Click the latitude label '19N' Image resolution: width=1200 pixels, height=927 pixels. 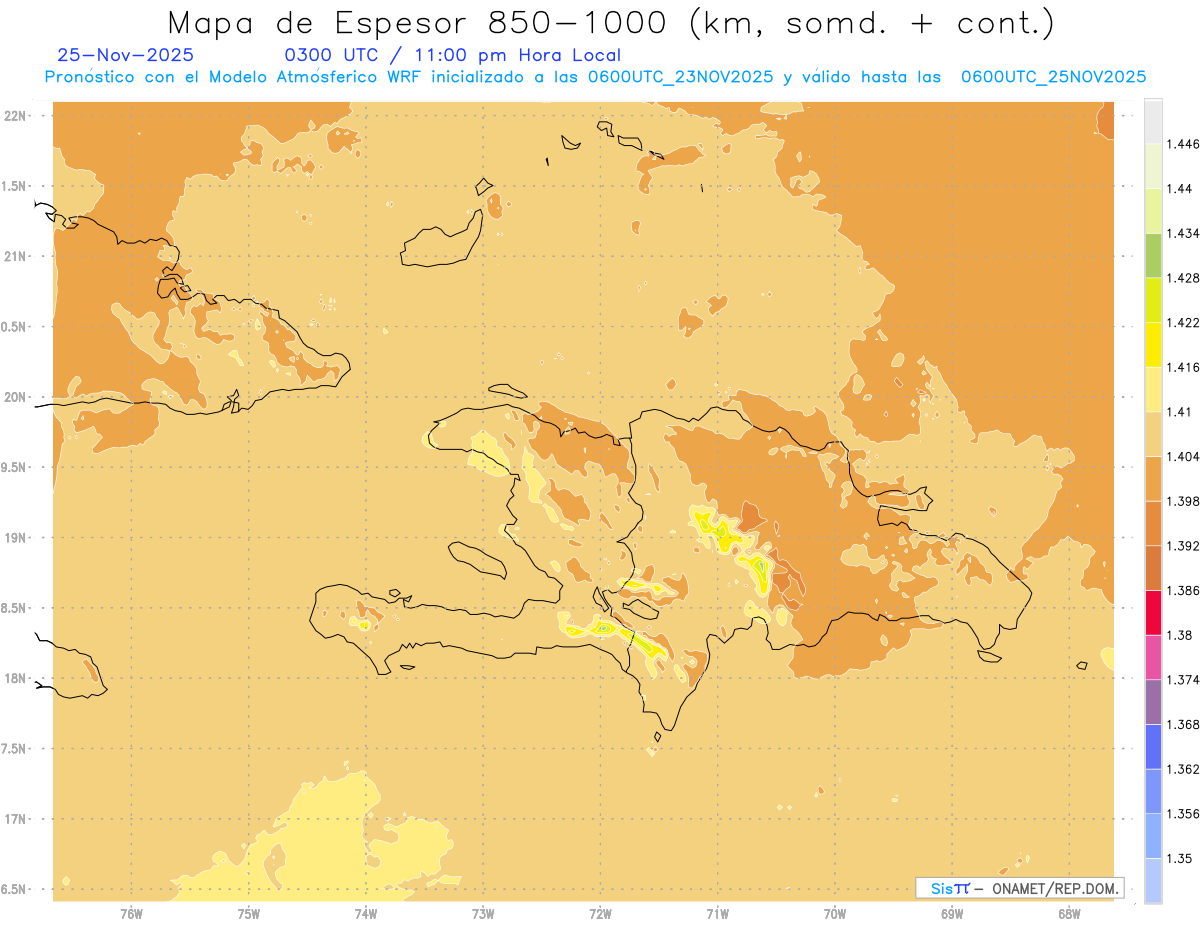click(x=15, y=537)
